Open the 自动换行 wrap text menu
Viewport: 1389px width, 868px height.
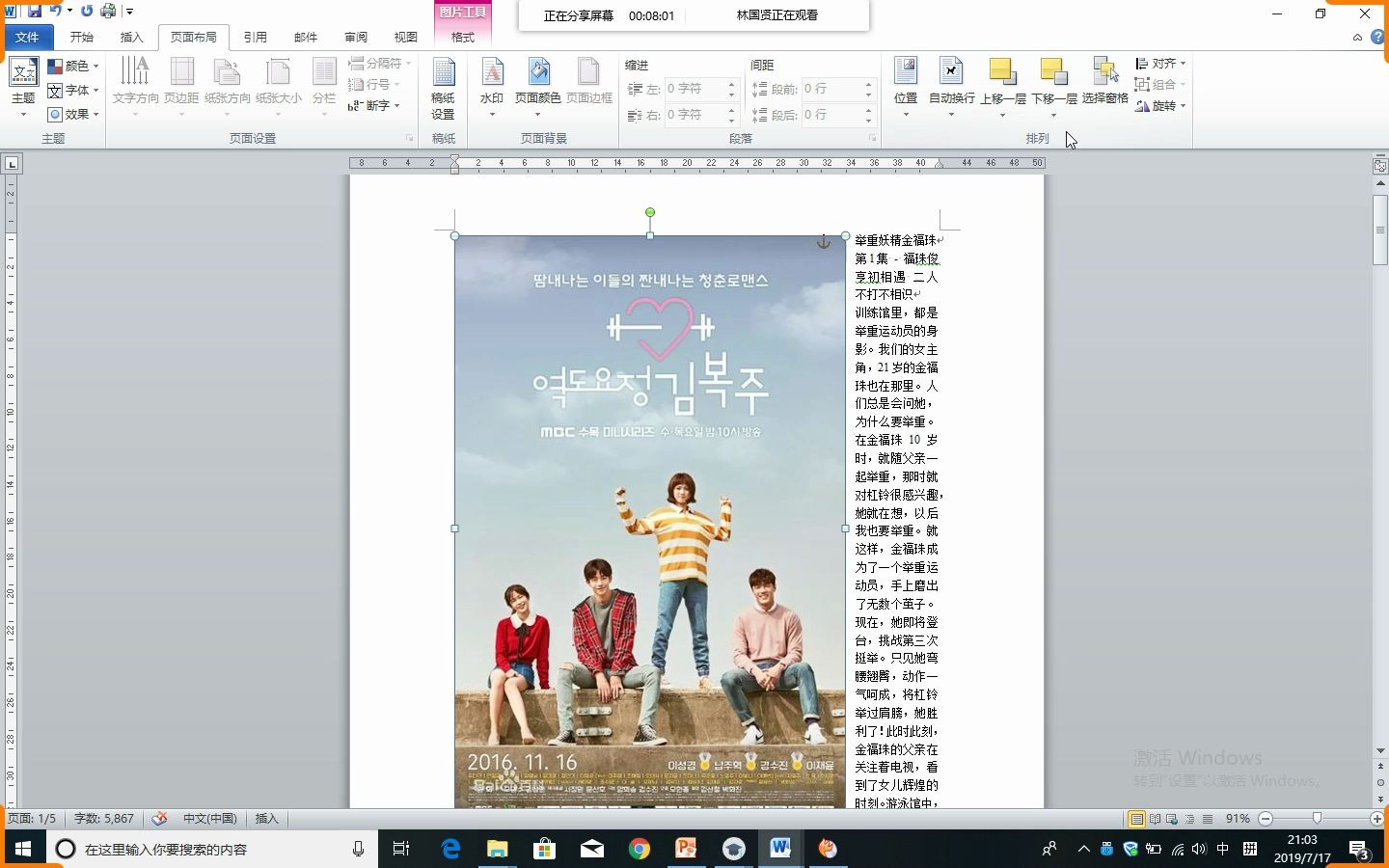coord(952,87)
